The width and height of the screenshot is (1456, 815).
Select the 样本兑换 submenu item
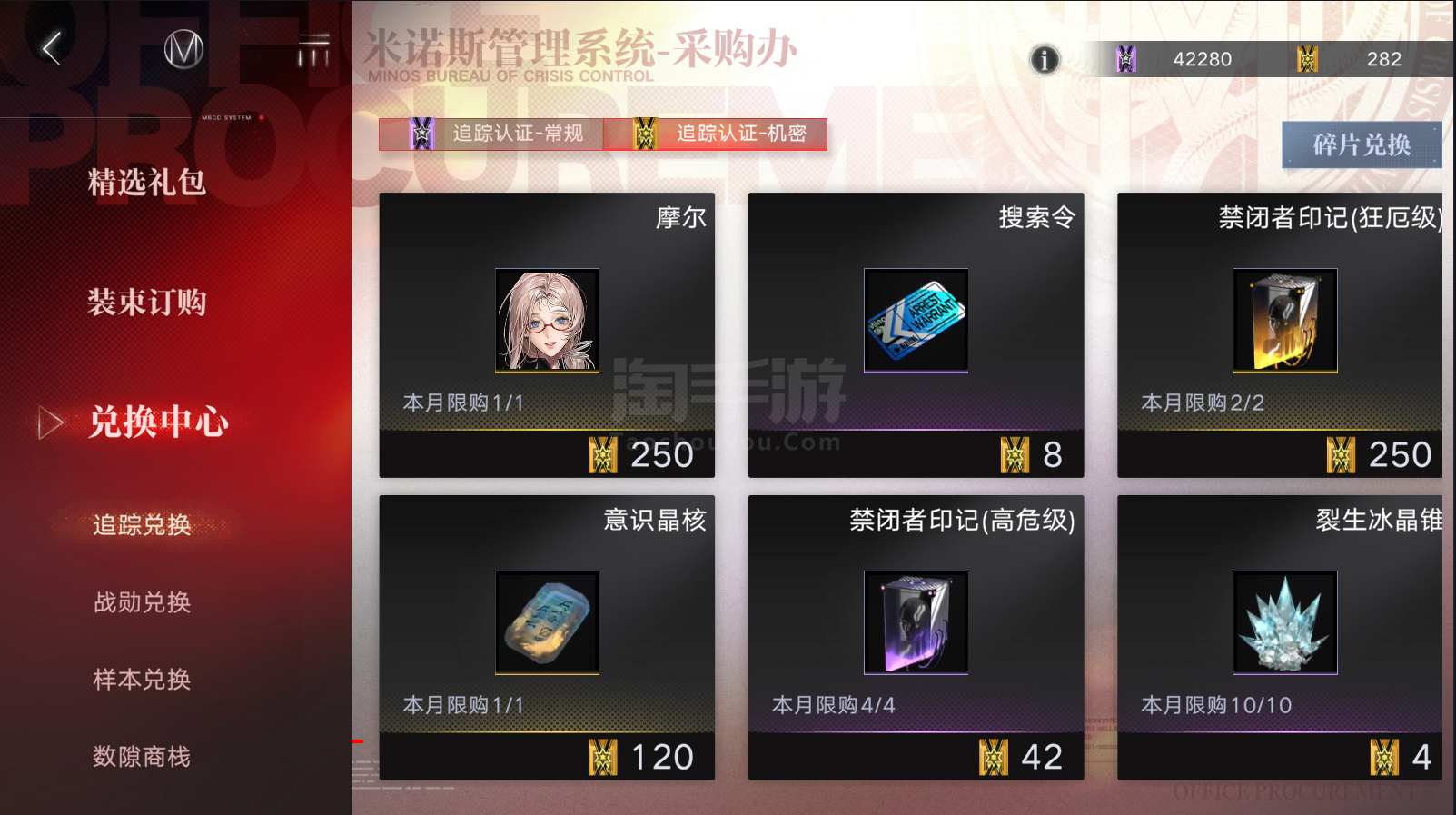(x=142, y=680)
